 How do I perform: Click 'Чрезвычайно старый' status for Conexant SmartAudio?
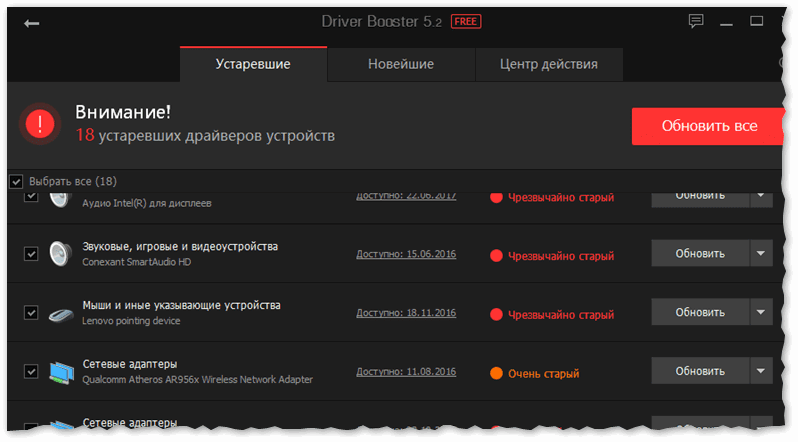coord(561,256)
